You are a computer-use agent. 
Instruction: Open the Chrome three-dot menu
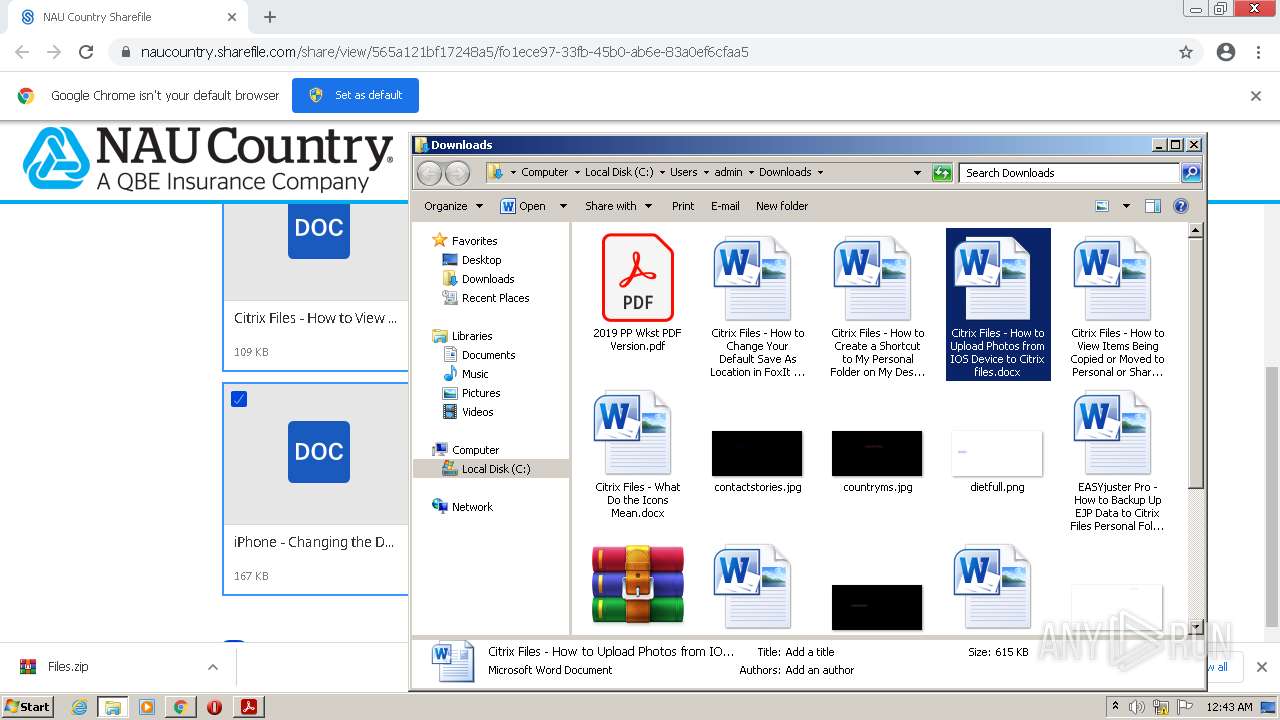(x=1258, y=52)
